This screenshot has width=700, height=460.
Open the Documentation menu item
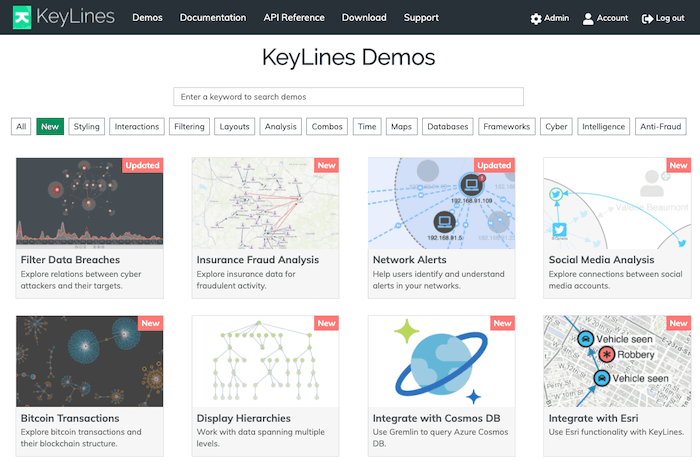point(213,17)
